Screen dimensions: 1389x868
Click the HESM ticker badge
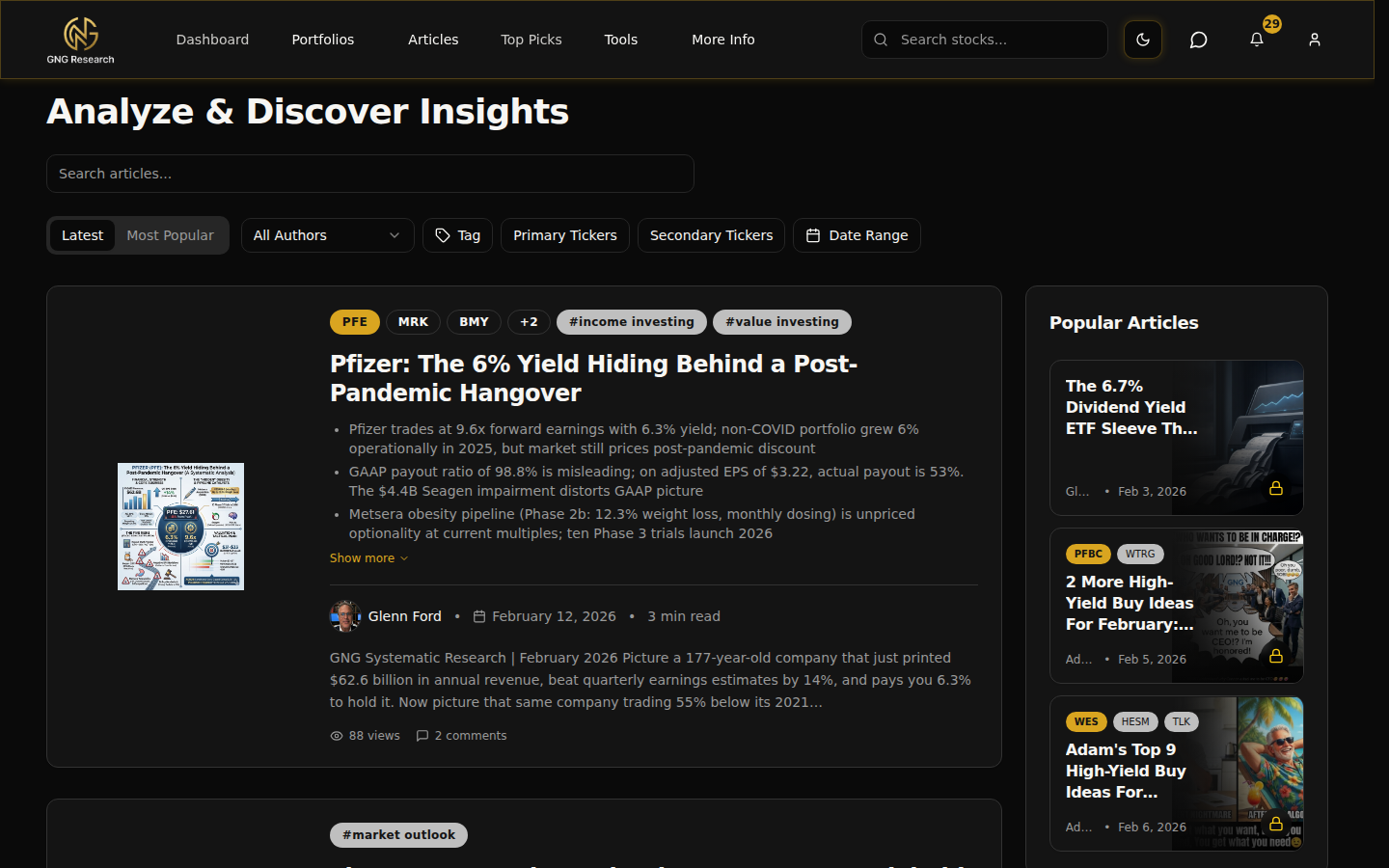click(1135, 721)
